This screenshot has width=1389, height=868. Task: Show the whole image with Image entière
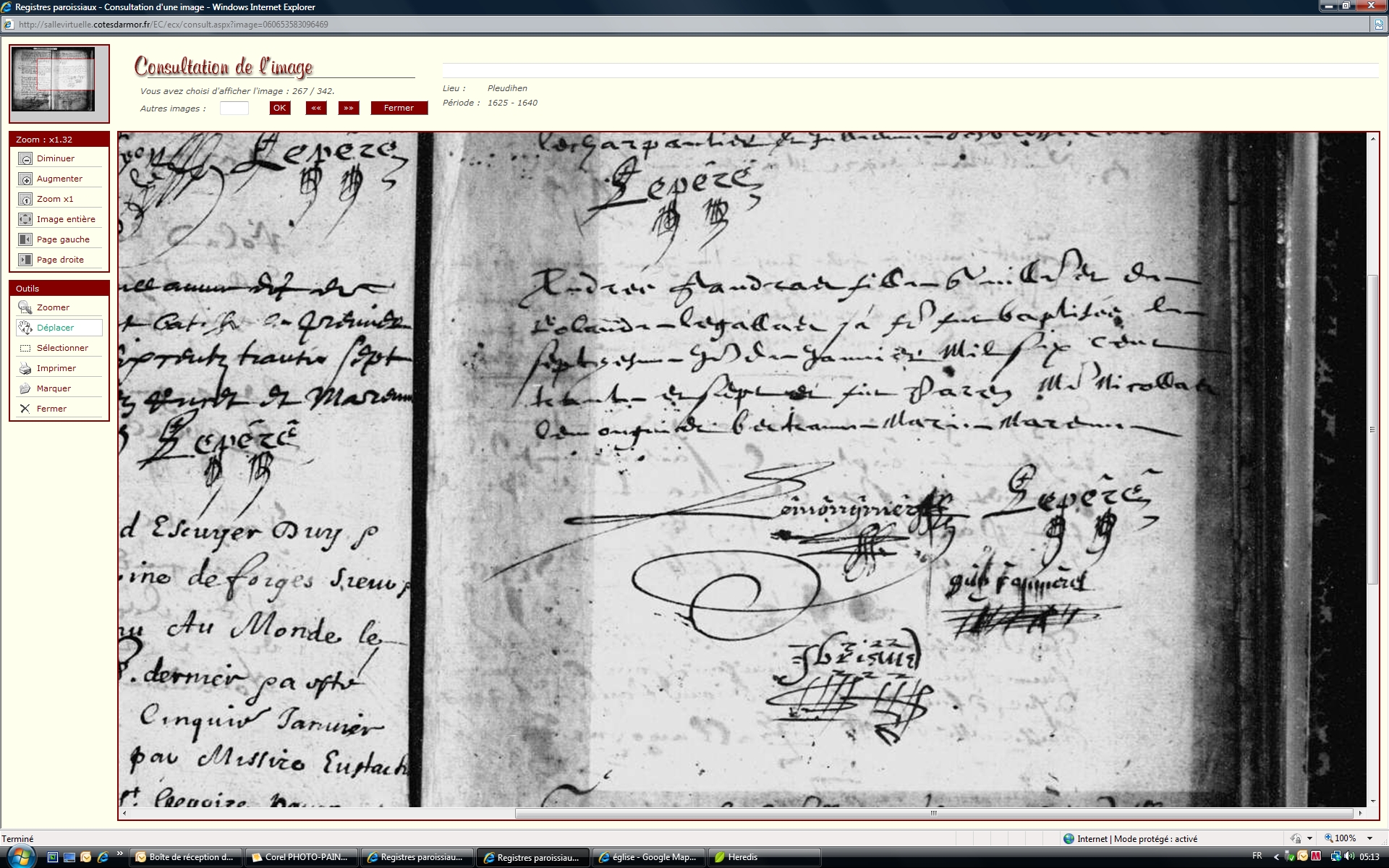click(25, 219)
